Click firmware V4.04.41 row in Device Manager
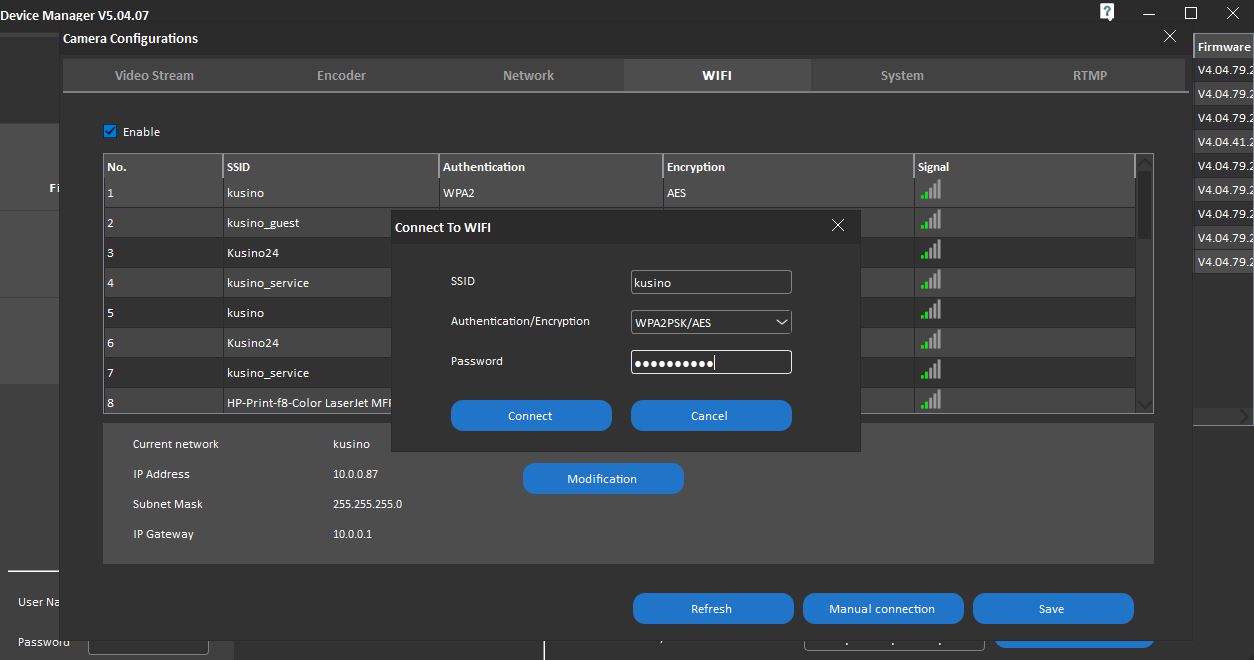Image resolution: width=1254 pixels, height=660 pixels. (x=1224, y=142)
